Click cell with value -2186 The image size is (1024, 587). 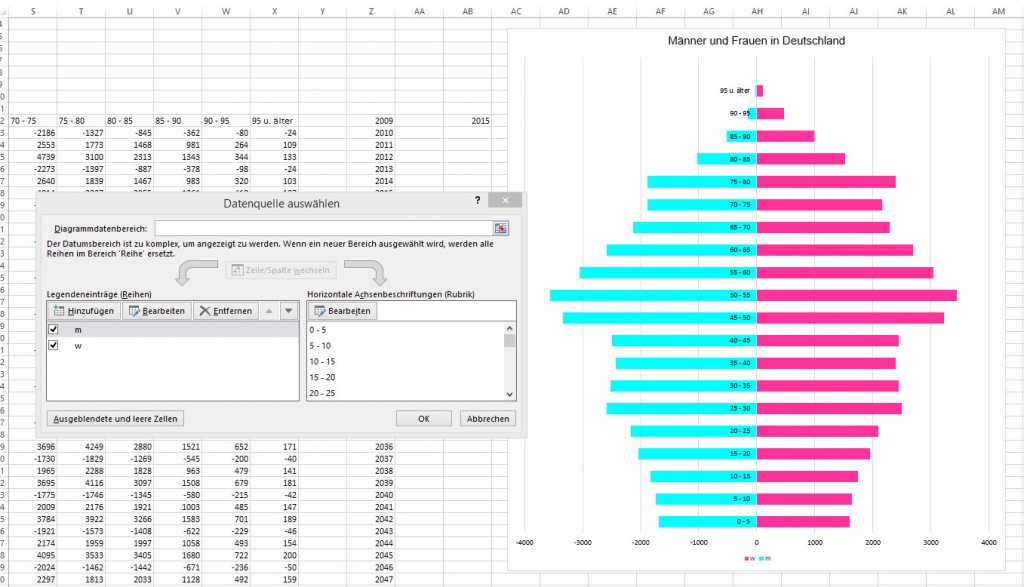pyautogui.click(x=33, y=133)
